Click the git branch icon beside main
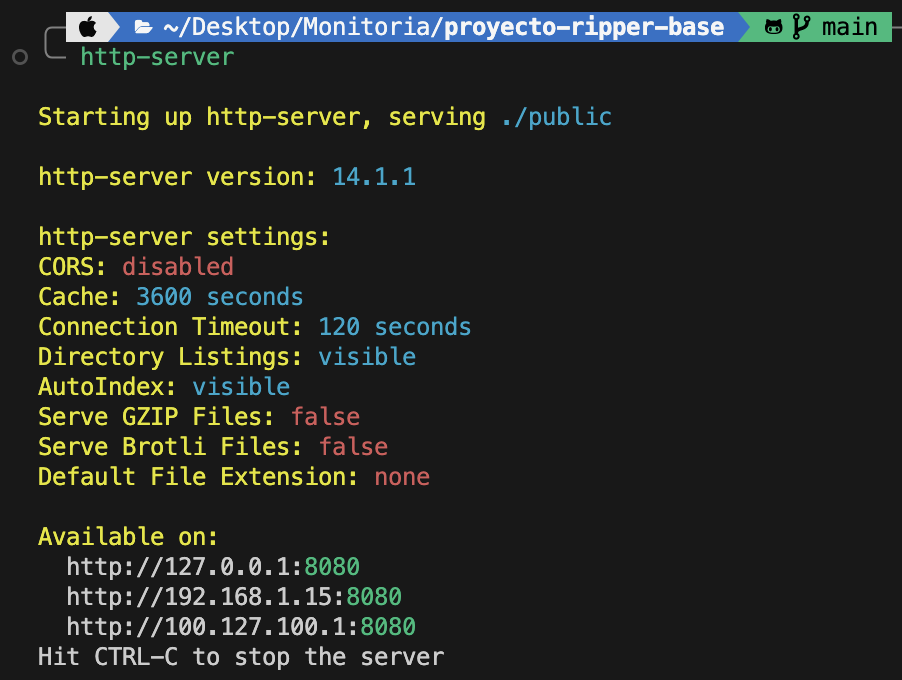902x680 pixels. pyautogui.click(x=800, y=27)
